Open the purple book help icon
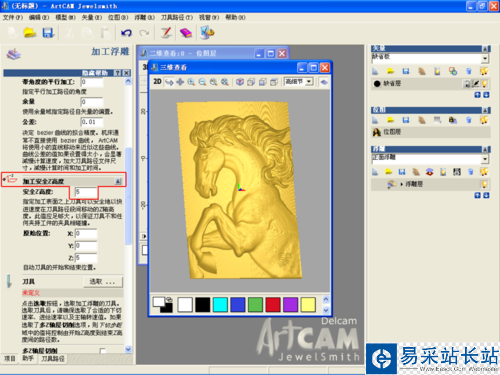500x375 pixels. coord(186,33)
